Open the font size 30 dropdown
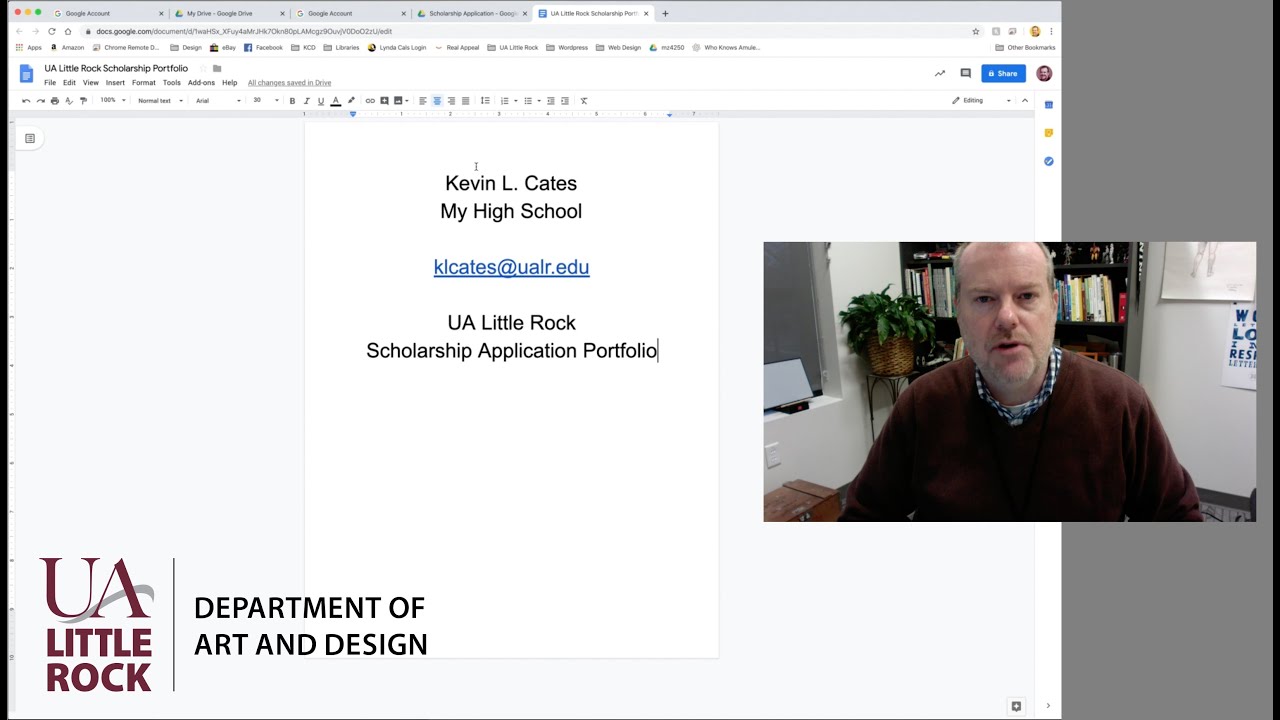Viewport: 1280px width, 720px height. 266,101
